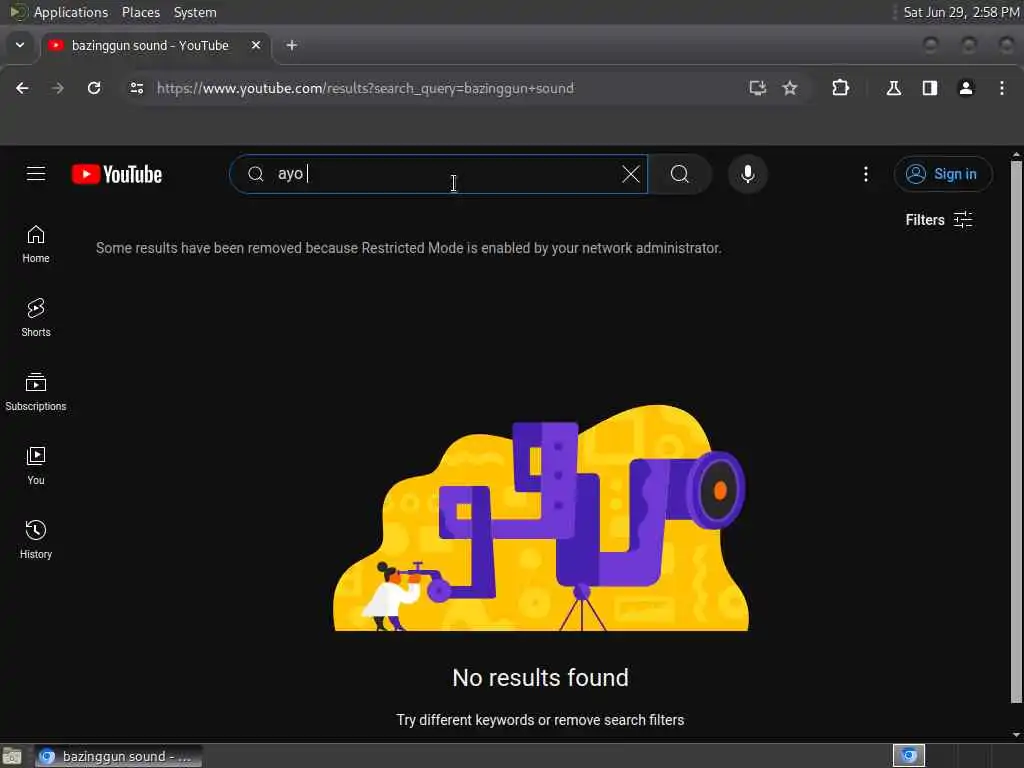This screenshot has height=768, width=1024.
Task: Open YouTube settings three-dot menu
Action: [866, 174]
